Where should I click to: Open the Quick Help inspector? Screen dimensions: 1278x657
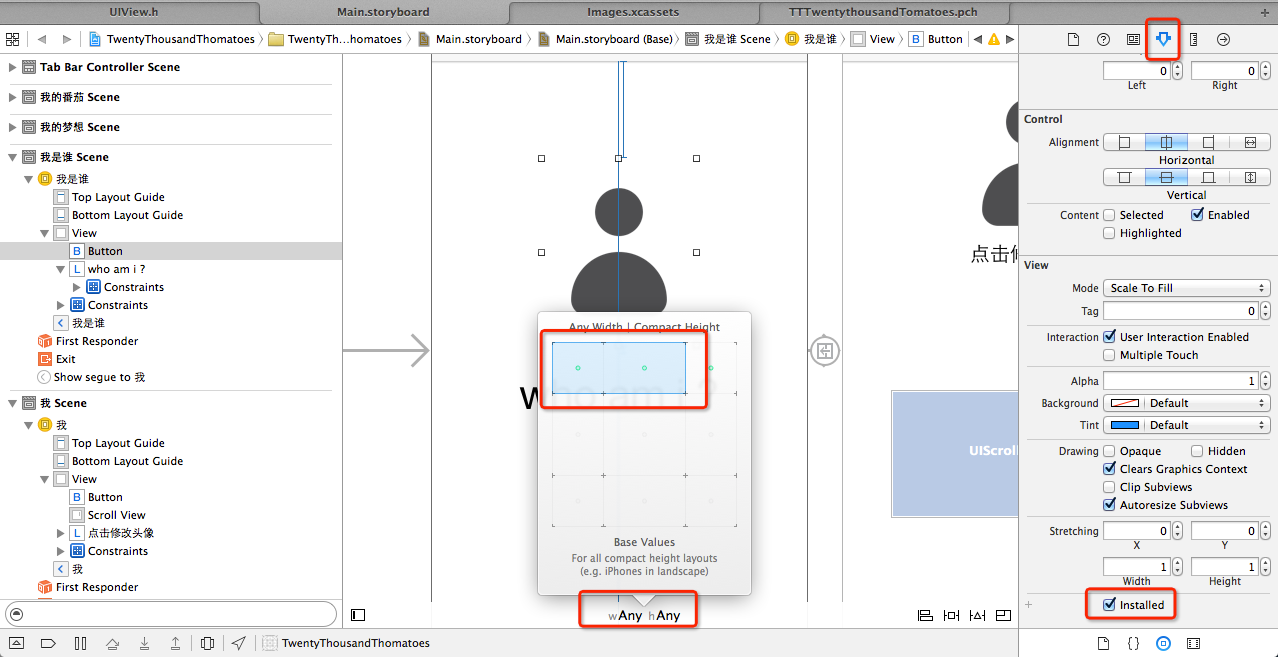[1103, 39]
